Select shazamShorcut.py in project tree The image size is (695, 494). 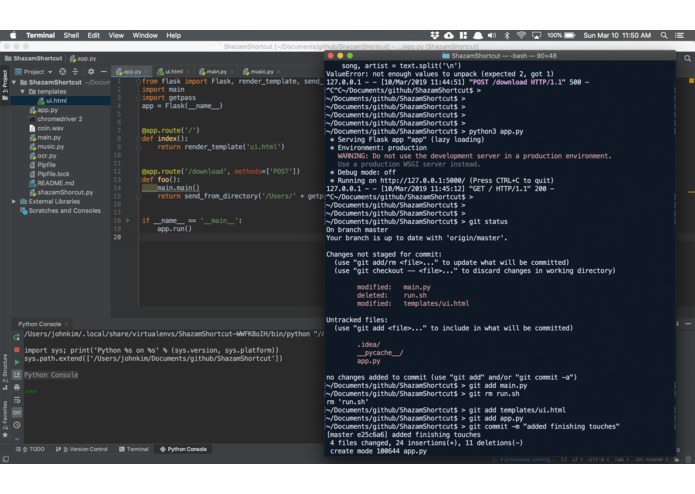(61, 192)
